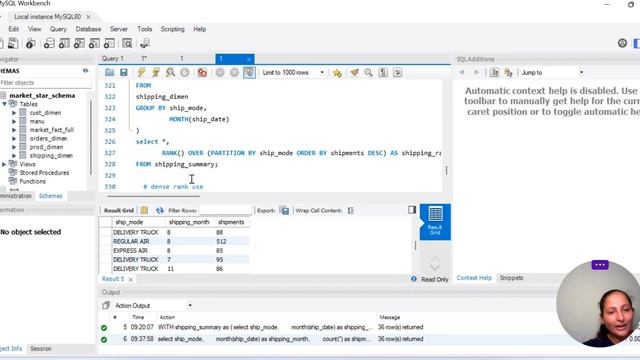Collapse the Tables node in schema tree
The height and width of the screenshot is (360, 640).
[x=4, y=104]
